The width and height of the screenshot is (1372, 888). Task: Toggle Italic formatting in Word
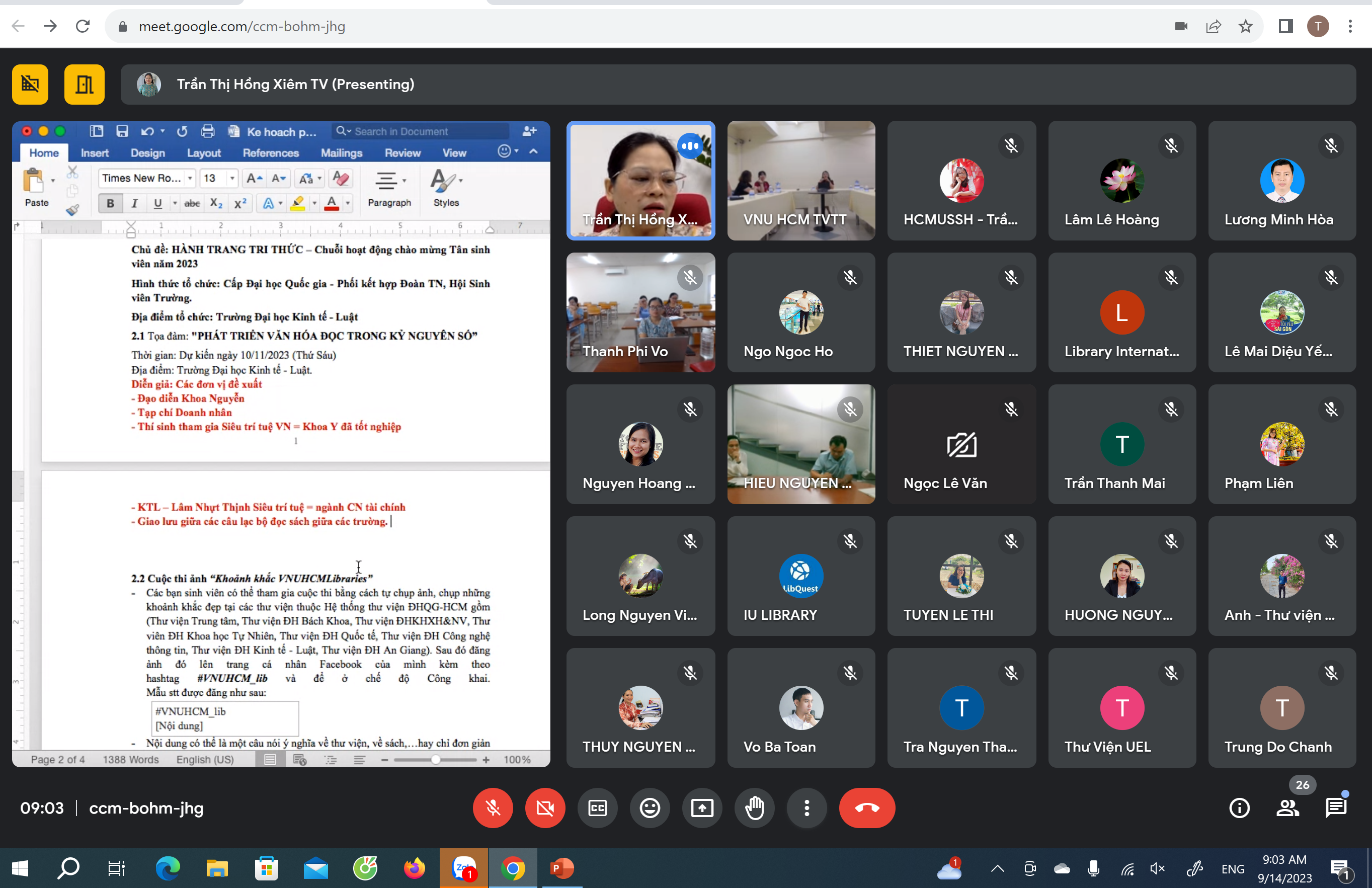(134, 203)
